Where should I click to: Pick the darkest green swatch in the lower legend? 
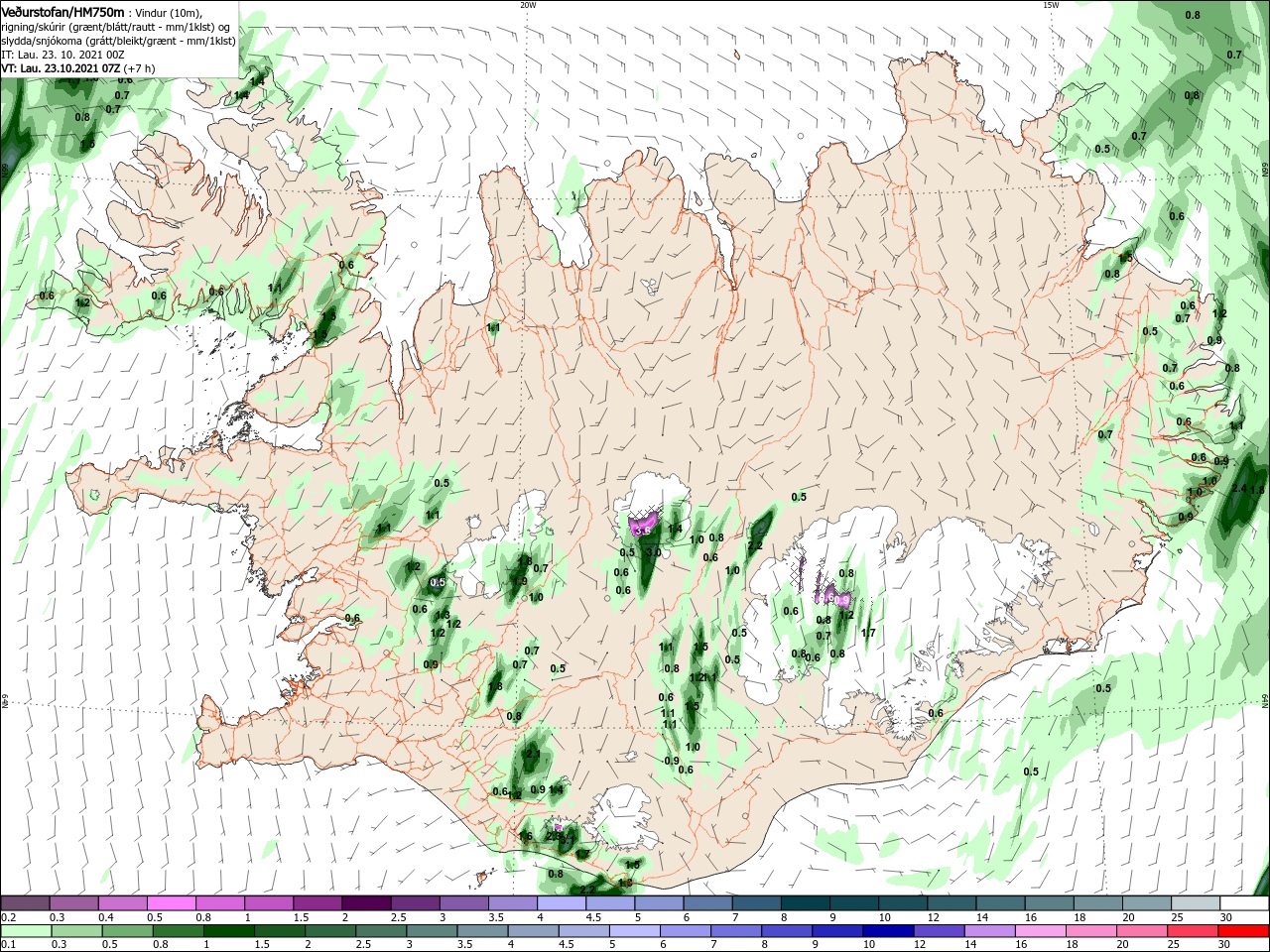tap(229, 931)
